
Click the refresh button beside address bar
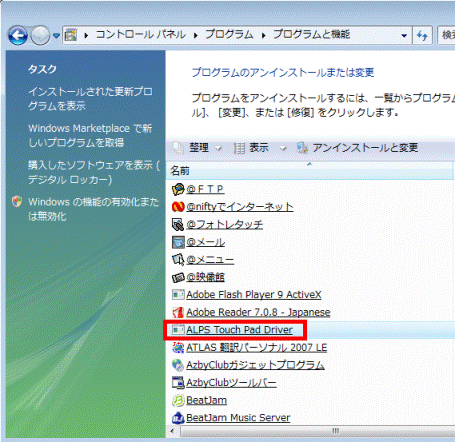point(422,35)
